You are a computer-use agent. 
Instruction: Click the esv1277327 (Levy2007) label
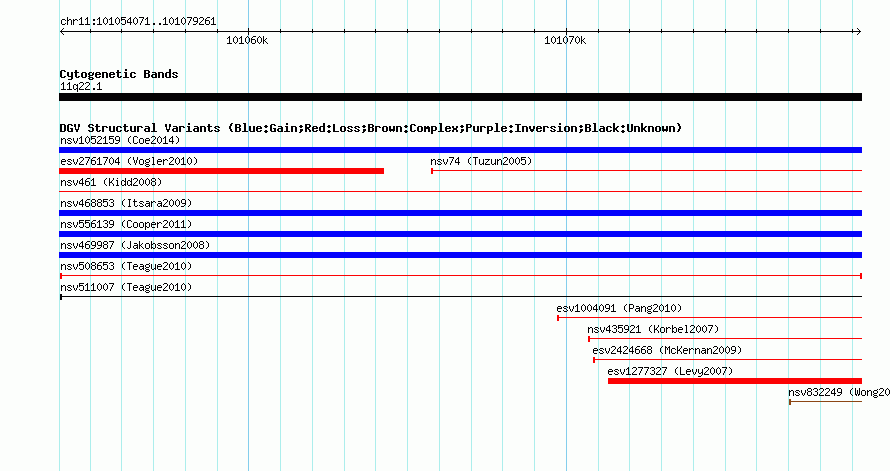(x=670, y=371)
